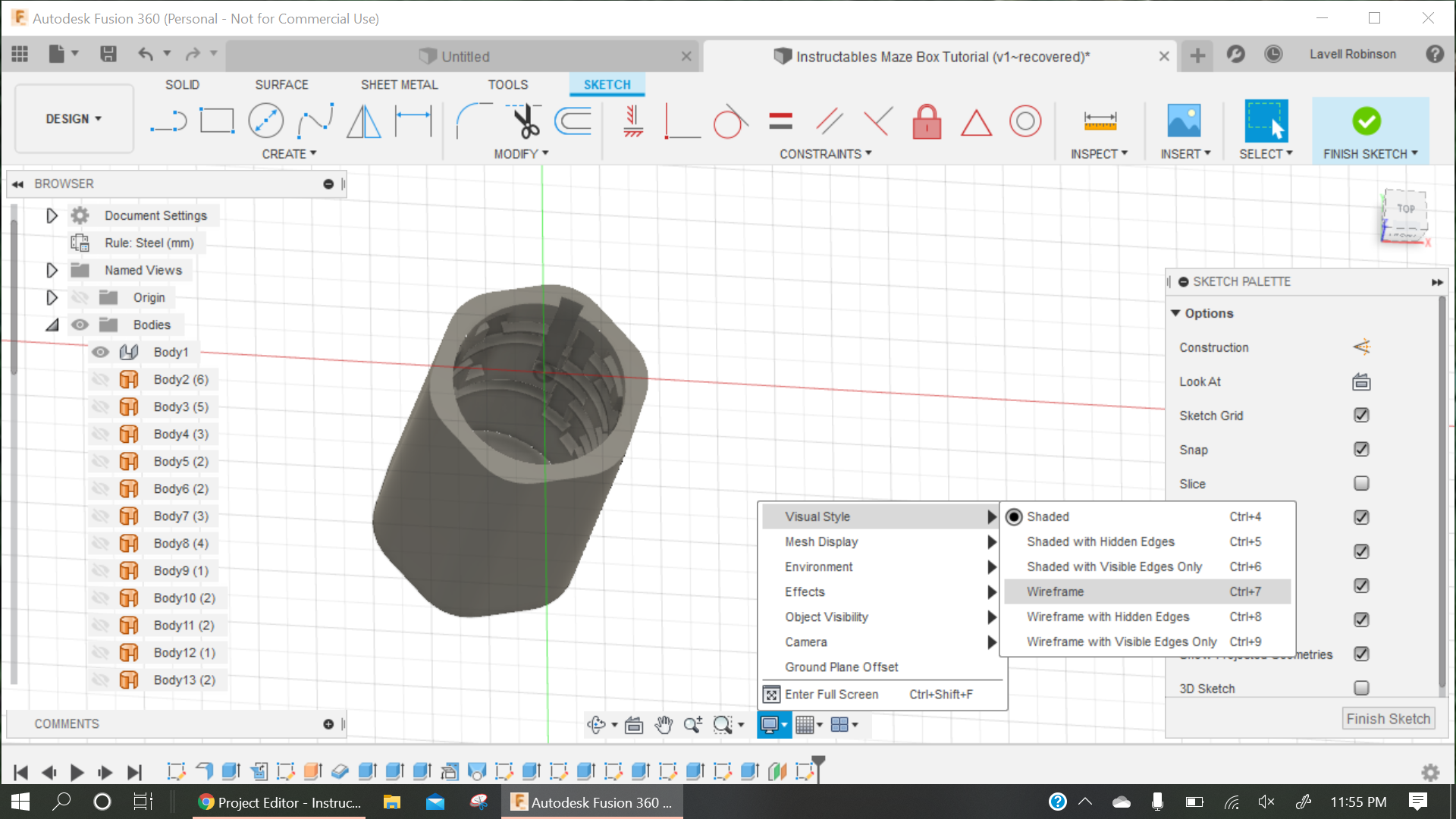Open the Mesh Display submenu
1456x819 pixels.
[882, 541]
